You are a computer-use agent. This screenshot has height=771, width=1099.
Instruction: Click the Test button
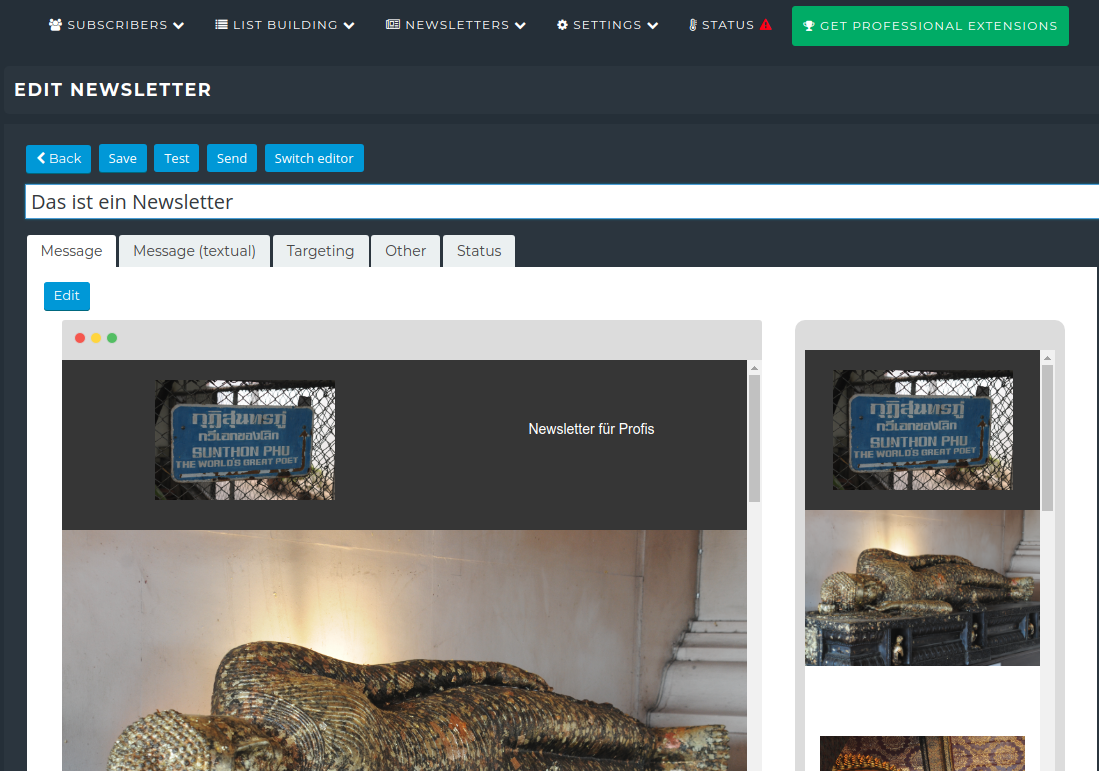click(x=177, y=158)
